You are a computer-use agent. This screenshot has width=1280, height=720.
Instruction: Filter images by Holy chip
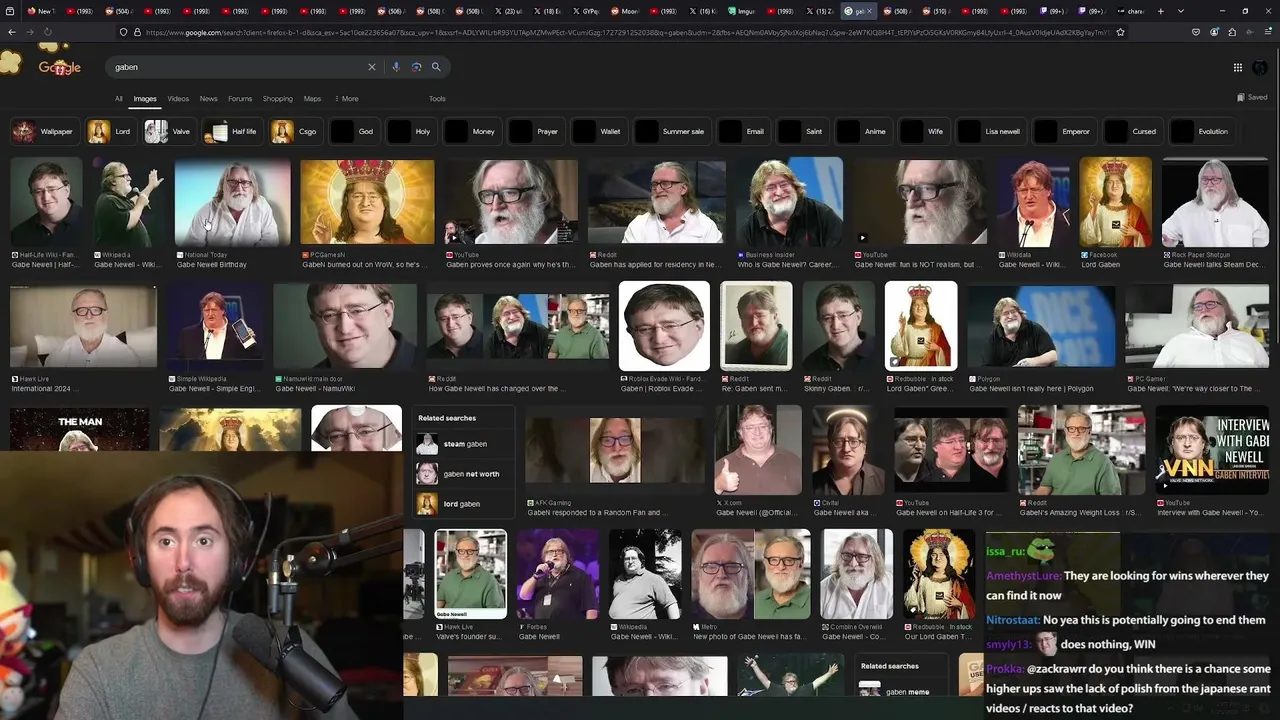pos(411,132)
